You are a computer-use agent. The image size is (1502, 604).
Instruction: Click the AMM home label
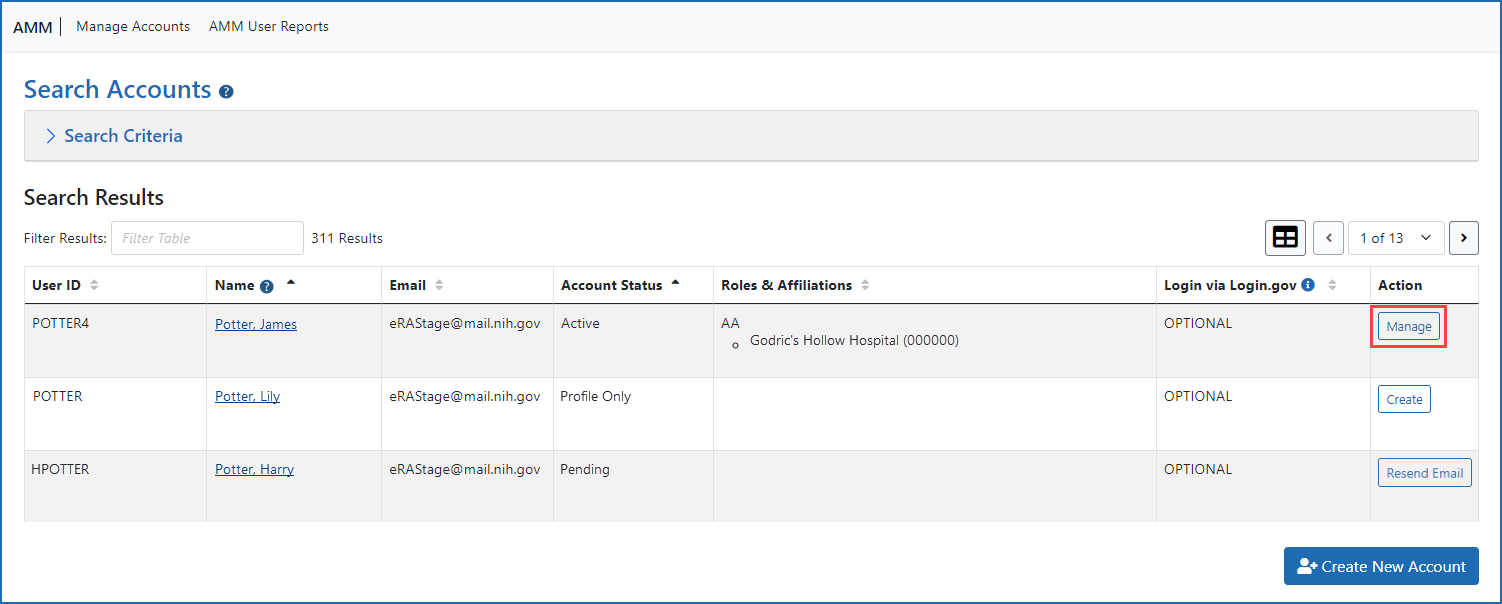[x=32, y=27]
